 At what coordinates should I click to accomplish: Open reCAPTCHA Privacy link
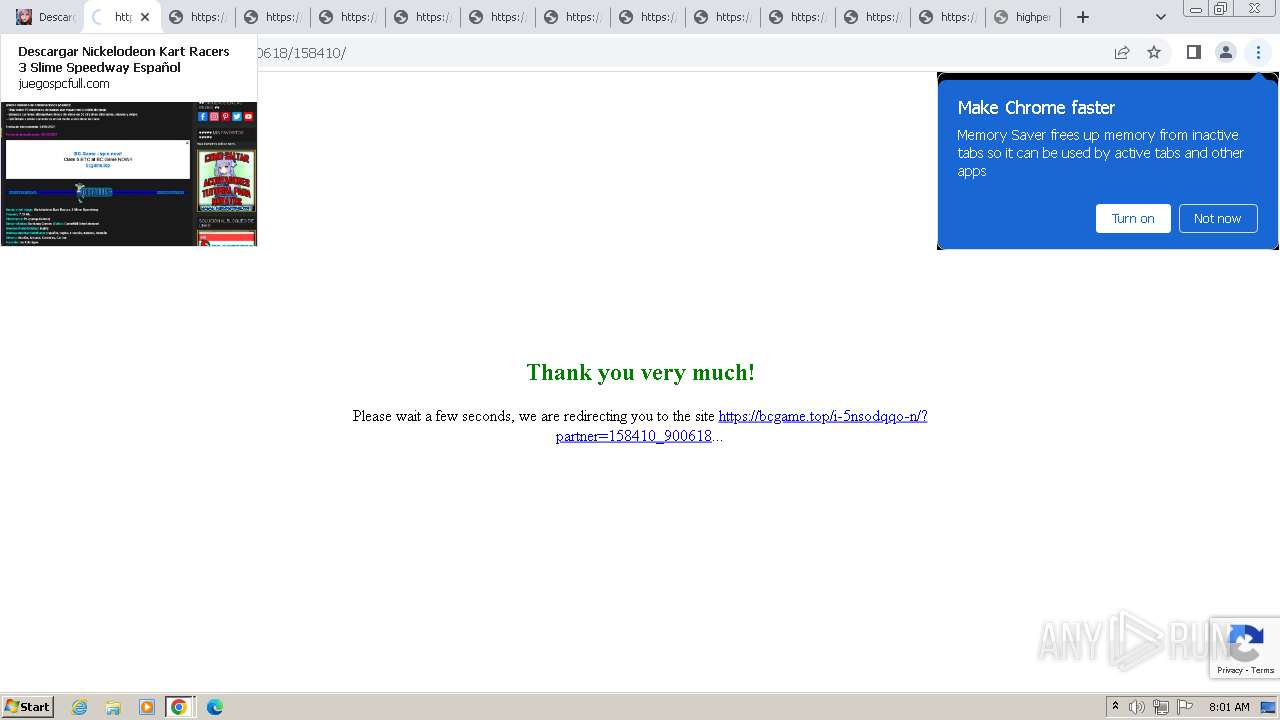point(1230,670)
